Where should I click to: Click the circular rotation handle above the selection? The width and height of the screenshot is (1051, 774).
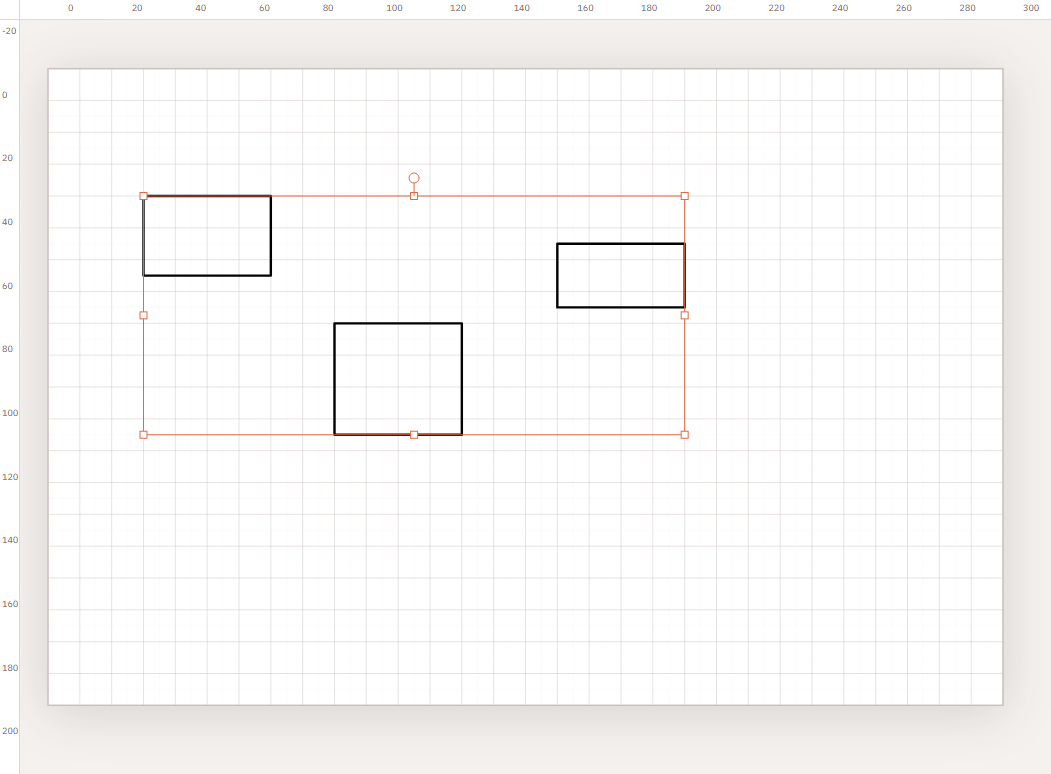[414, 178]
